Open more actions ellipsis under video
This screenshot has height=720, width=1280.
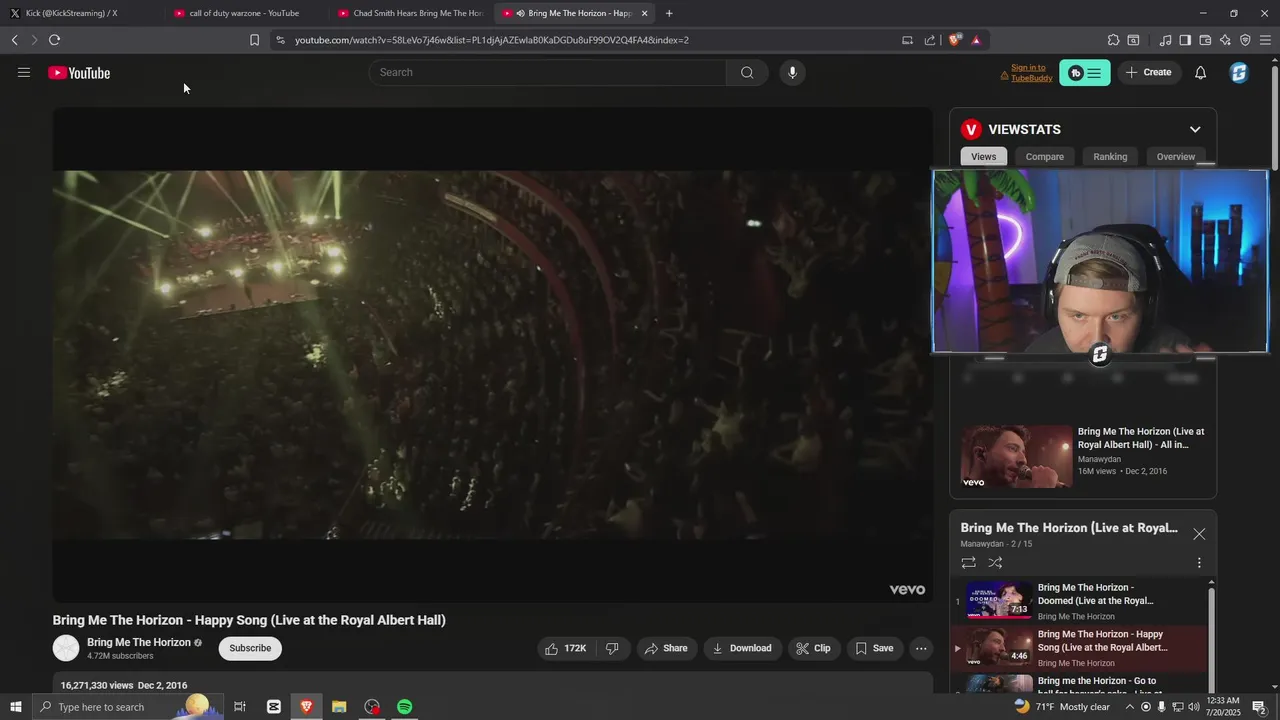click(x=921, y=648)
